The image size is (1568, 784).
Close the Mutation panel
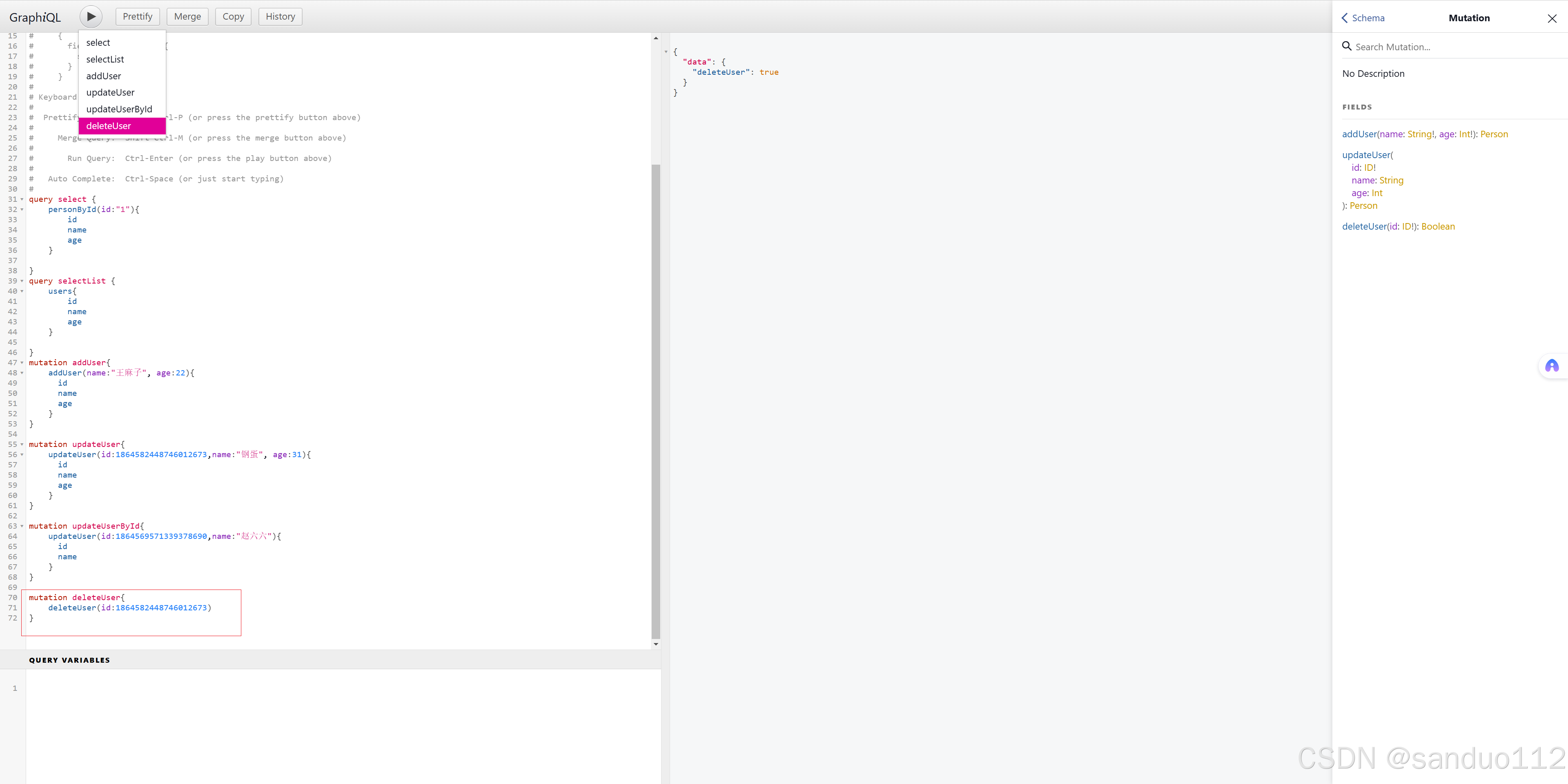[x=1552, y=18]
